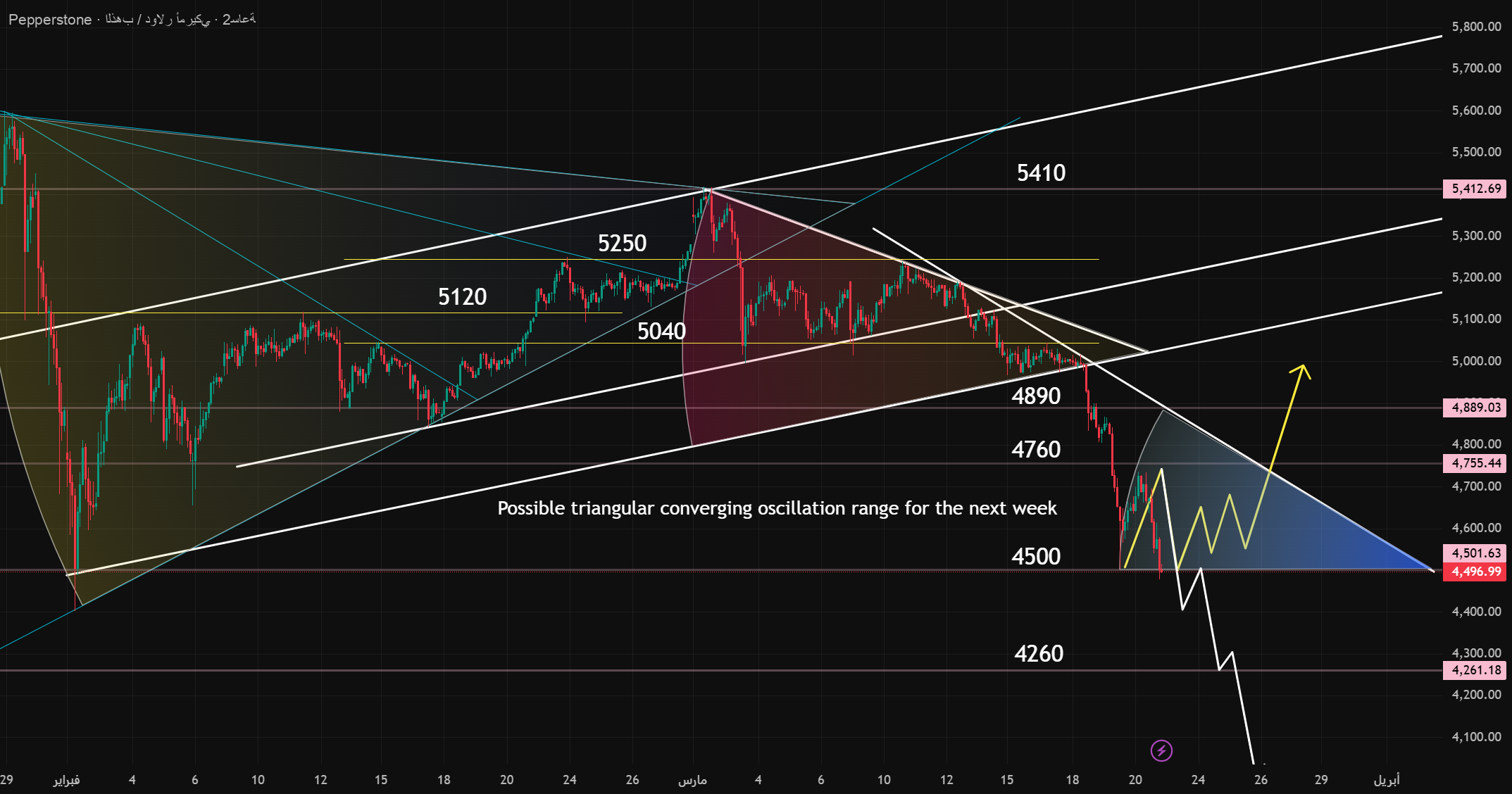Select the 5120 level text label

point(462,297)
